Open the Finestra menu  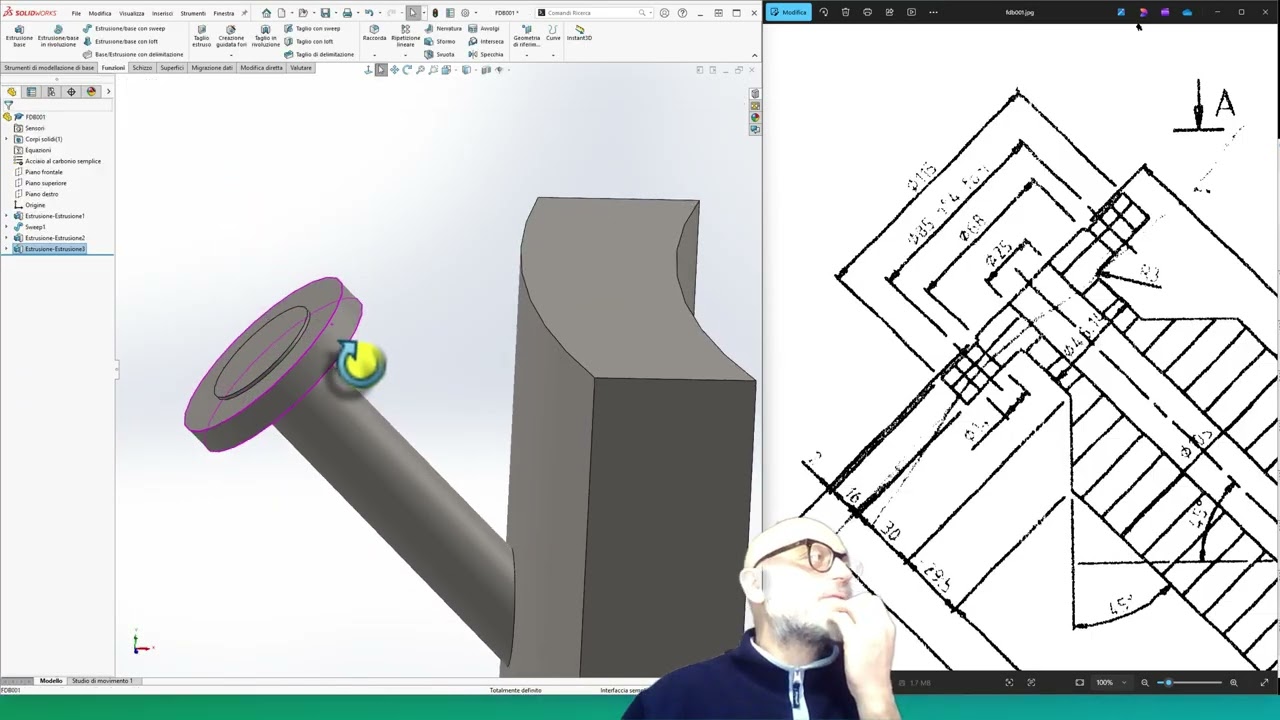click(224, 13)
